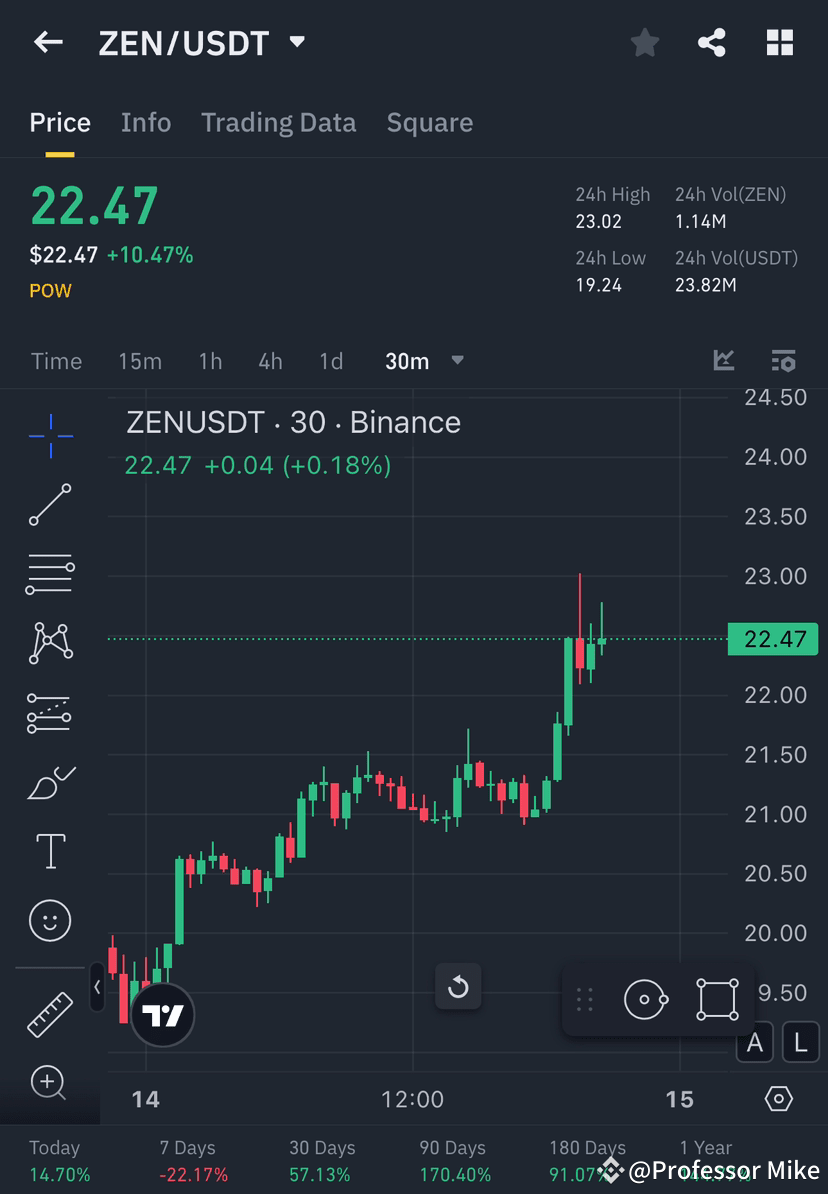Click the chart refresh button

click(x=459, y=986)
